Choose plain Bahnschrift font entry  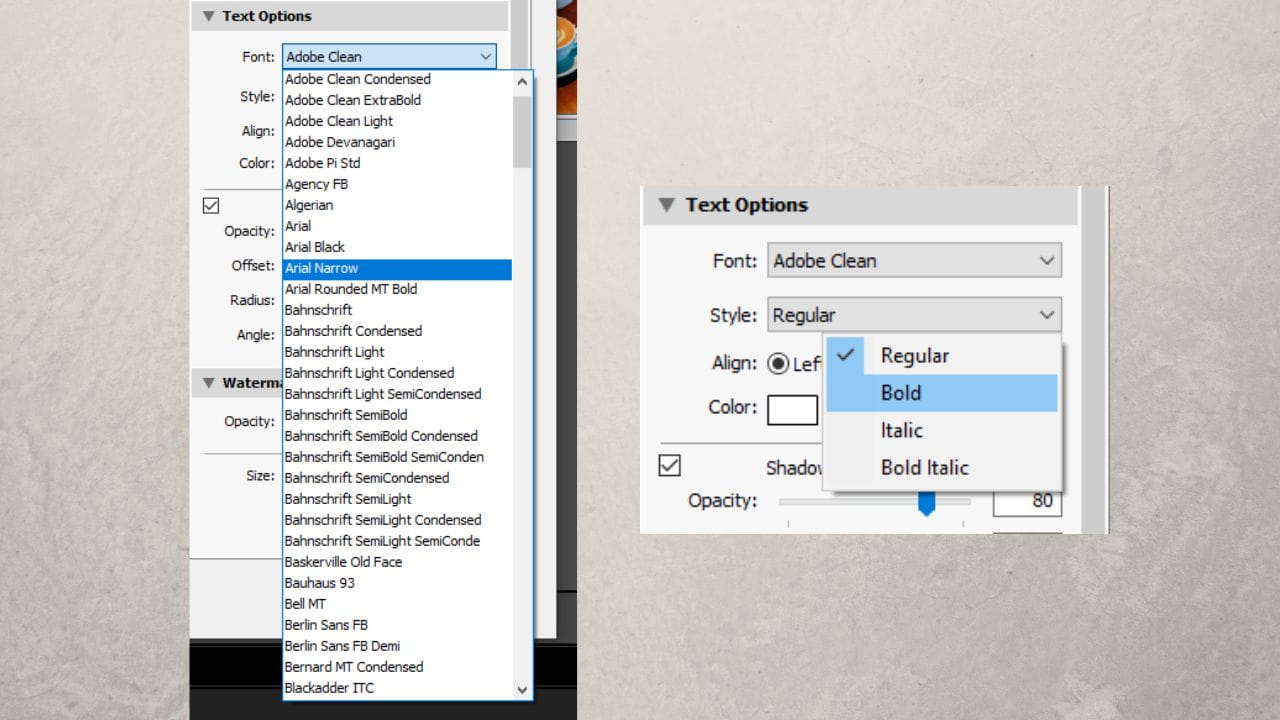pyautogui.click(x=397, y=310)
